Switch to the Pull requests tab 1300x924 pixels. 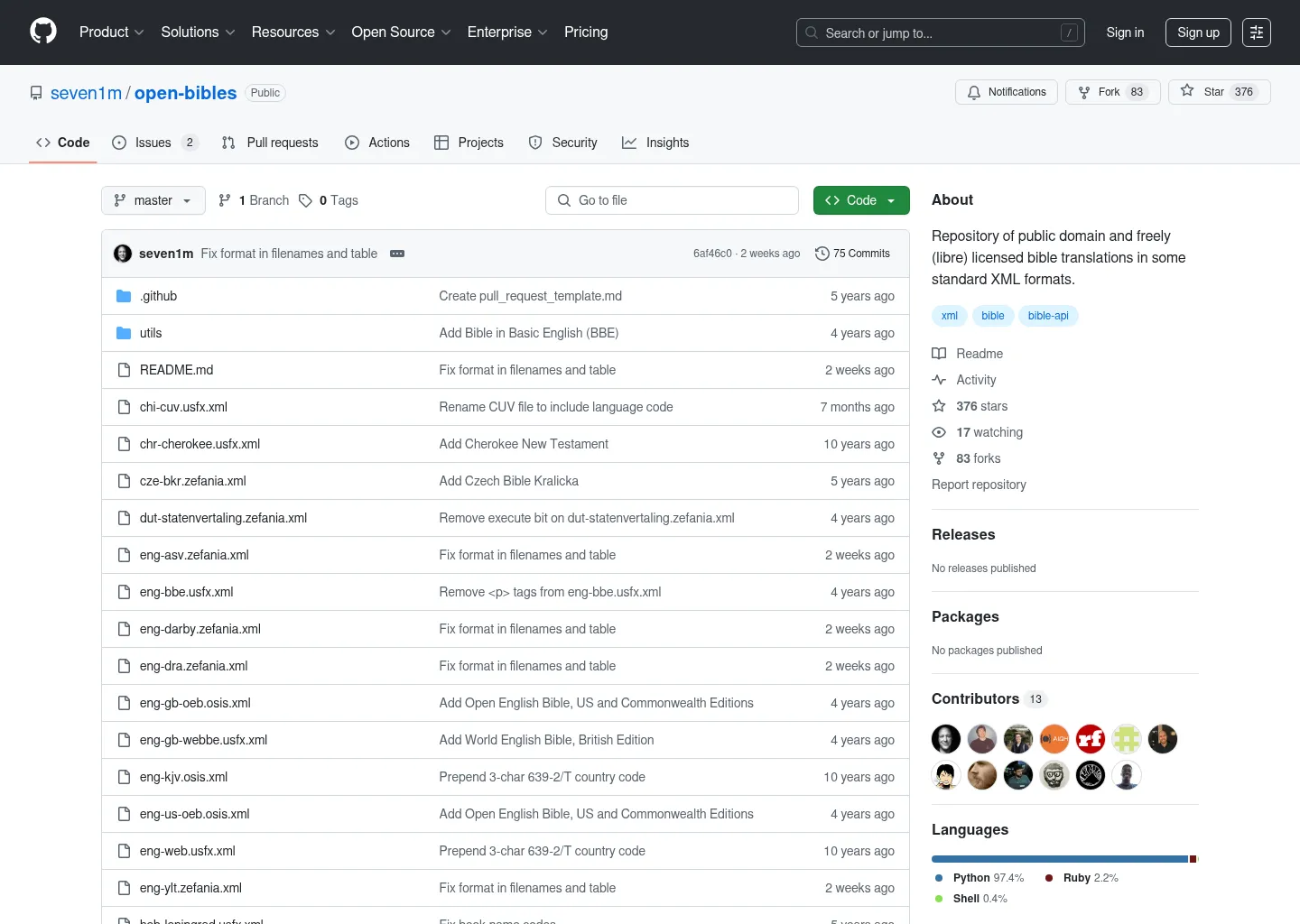[x=270, y=143]
